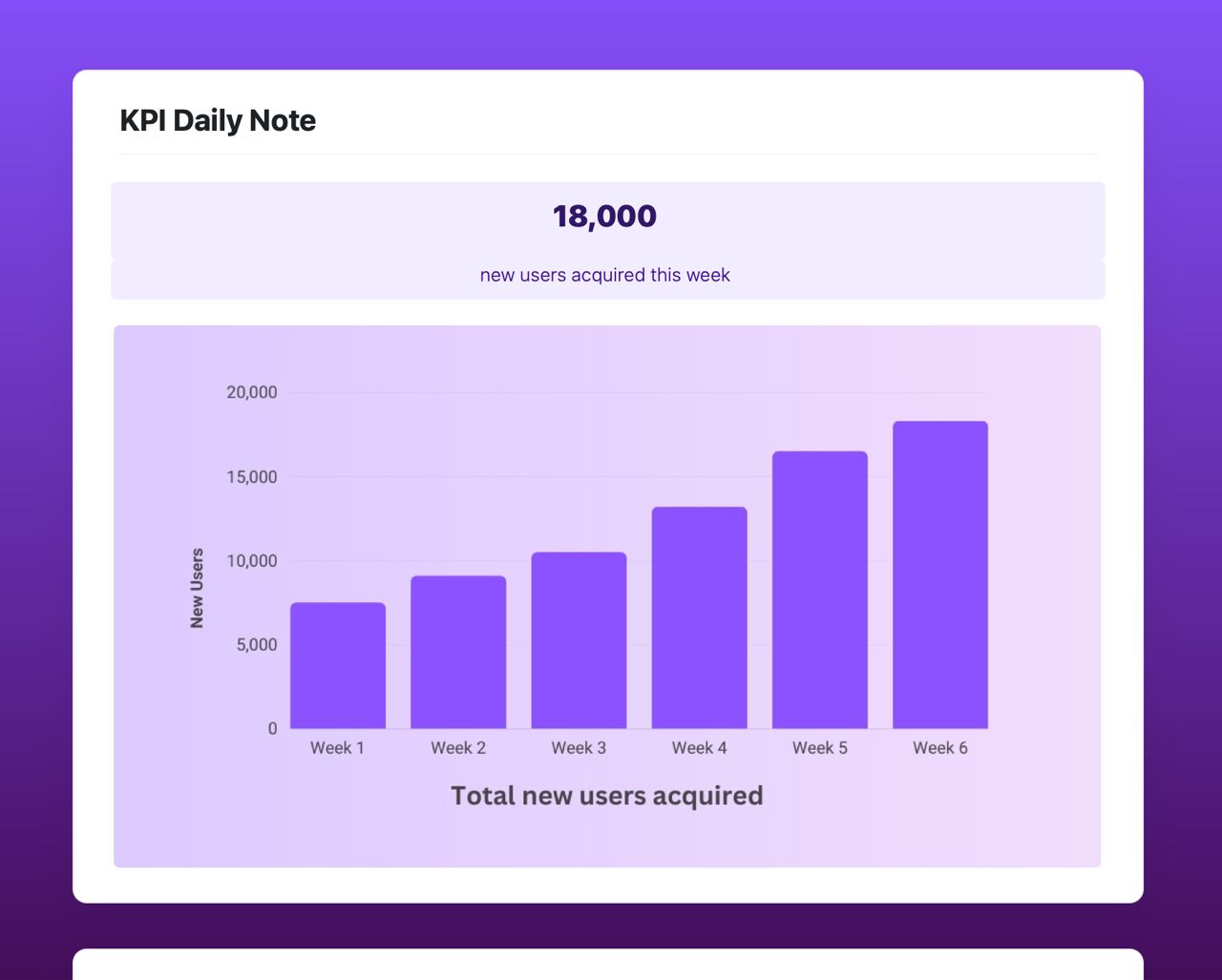Click the 10,000 axis tick label

tap(253, 560)
